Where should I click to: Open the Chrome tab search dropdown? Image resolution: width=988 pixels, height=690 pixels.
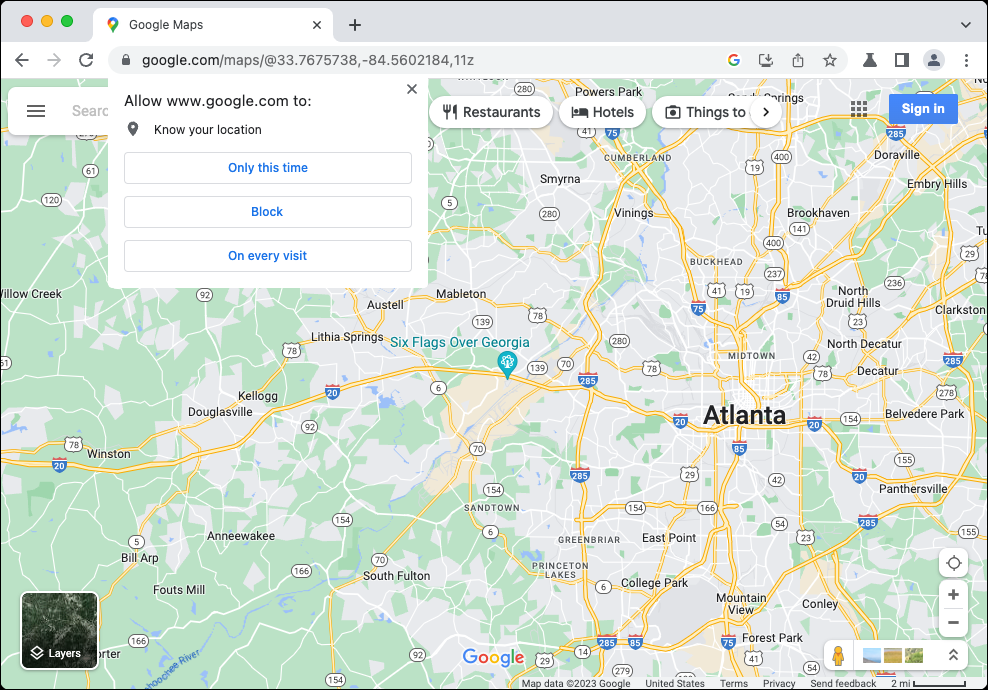point(966,24)
